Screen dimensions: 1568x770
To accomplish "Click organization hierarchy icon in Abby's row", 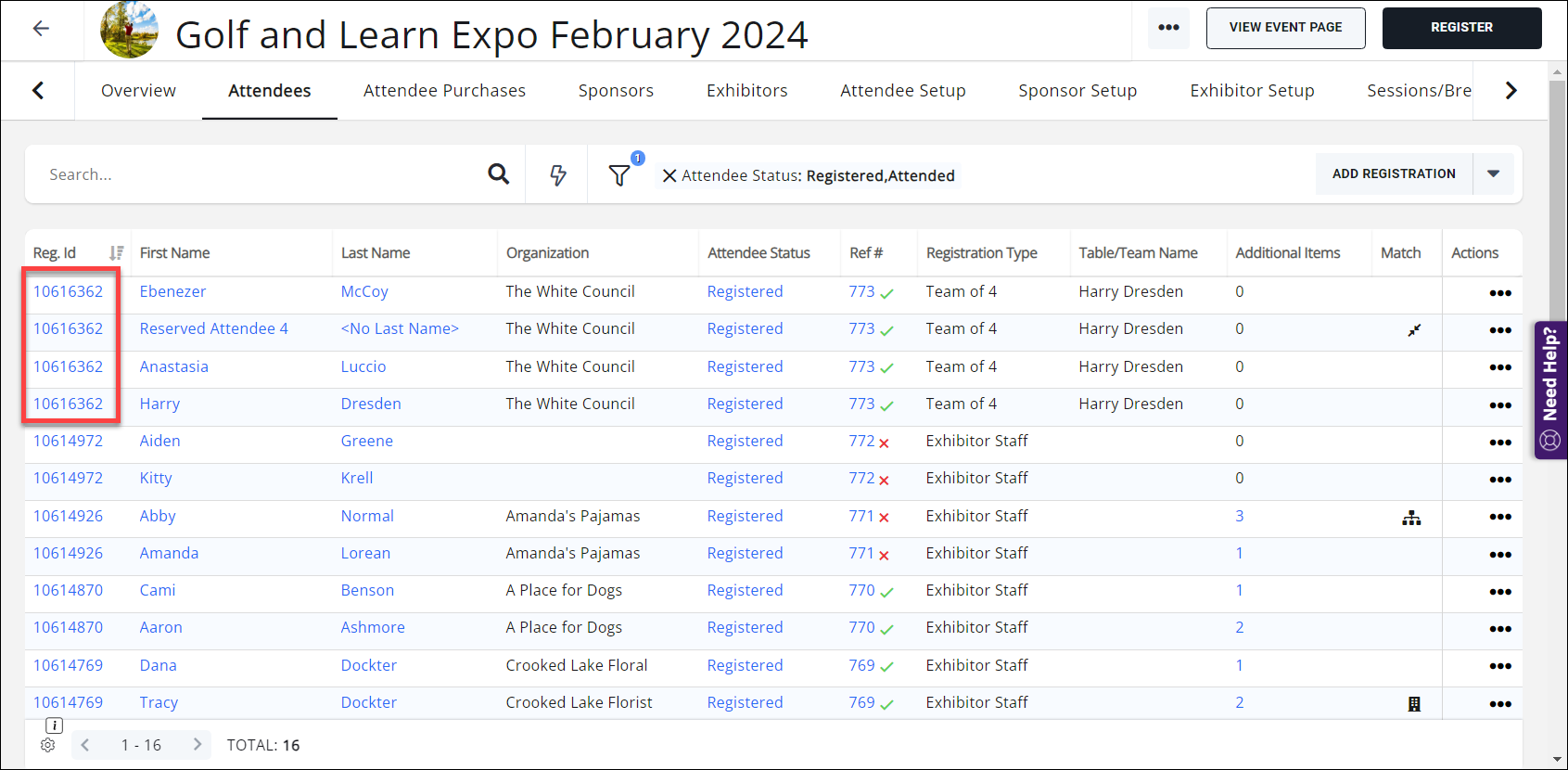I will [x=1411, y=518].
